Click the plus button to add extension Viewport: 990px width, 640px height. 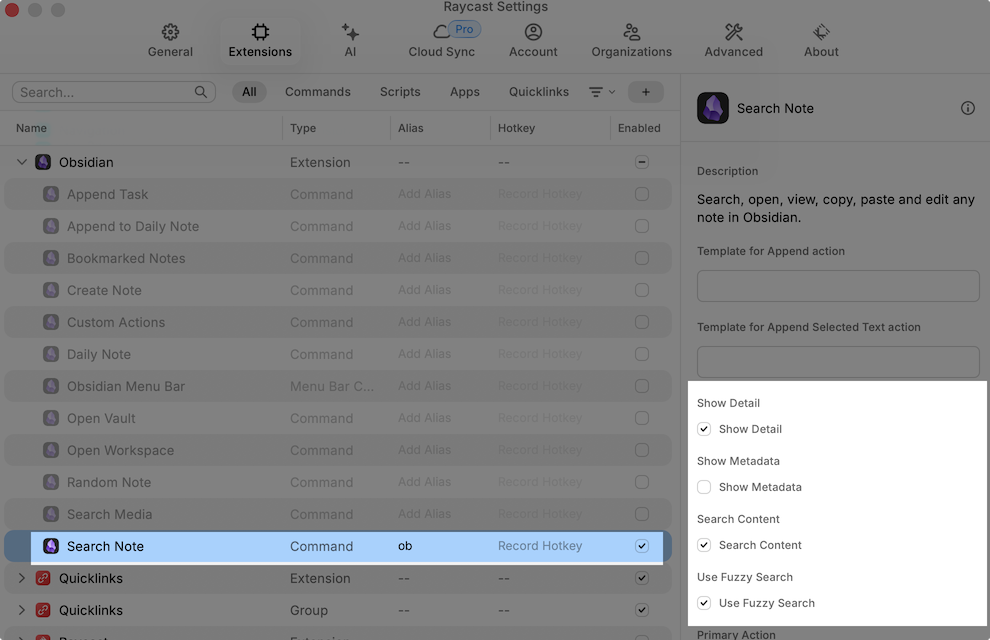(x=645, y=92)
